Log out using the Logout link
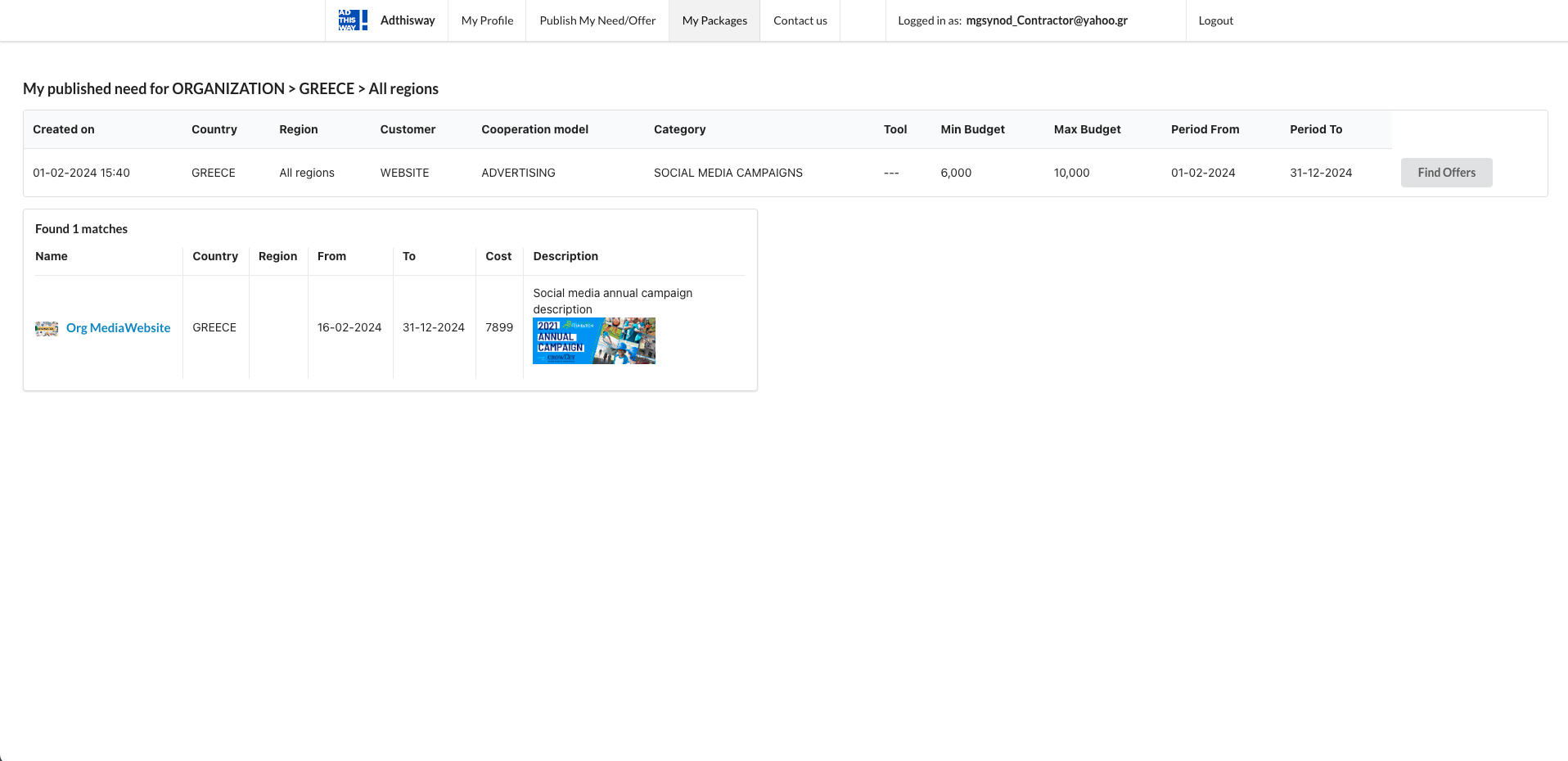Viewport: 1568px width, 761px height. click(x=1215, y=20)
